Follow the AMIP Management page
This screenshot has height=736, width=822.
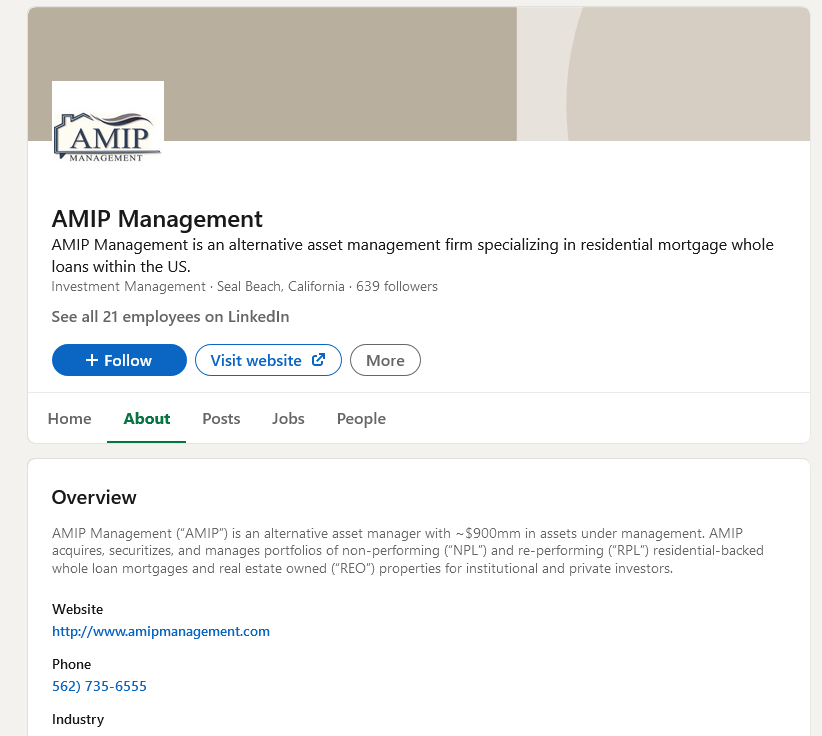pyautogui.click(x=119, y=360)
